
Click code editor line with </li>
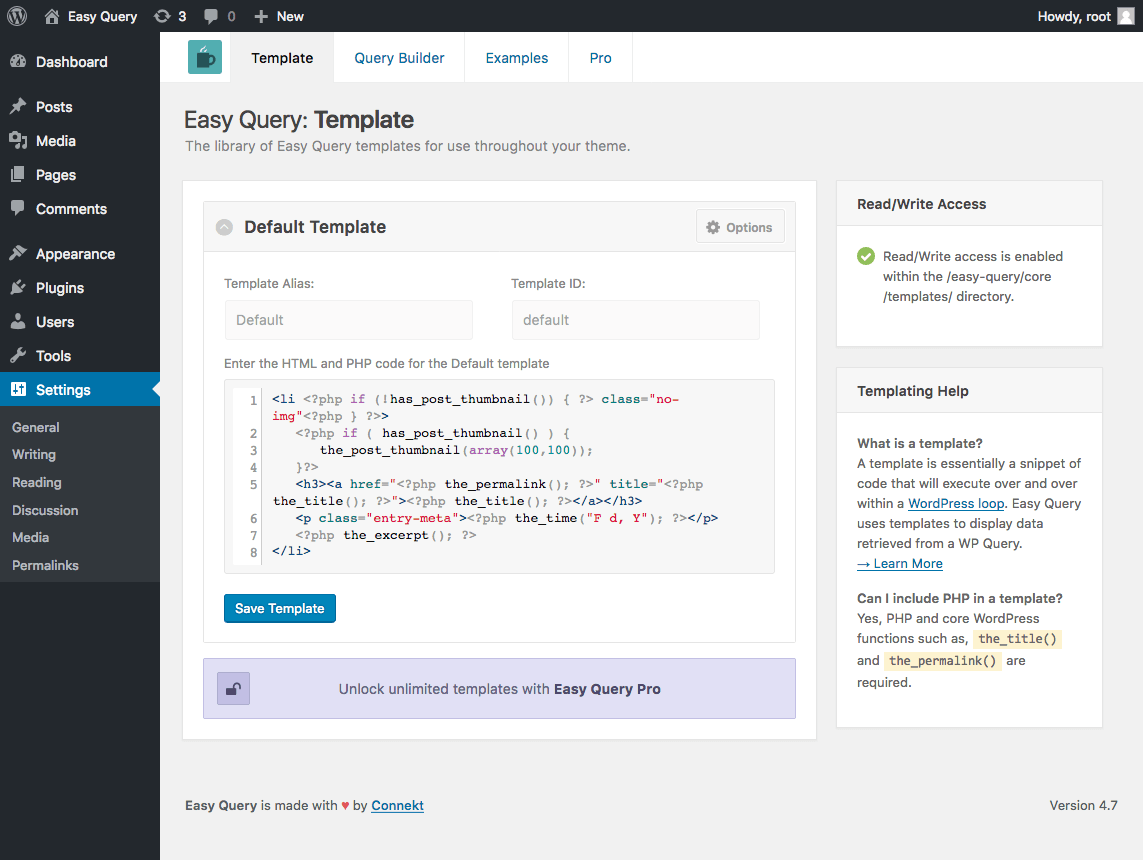click(x=292, y=551)
